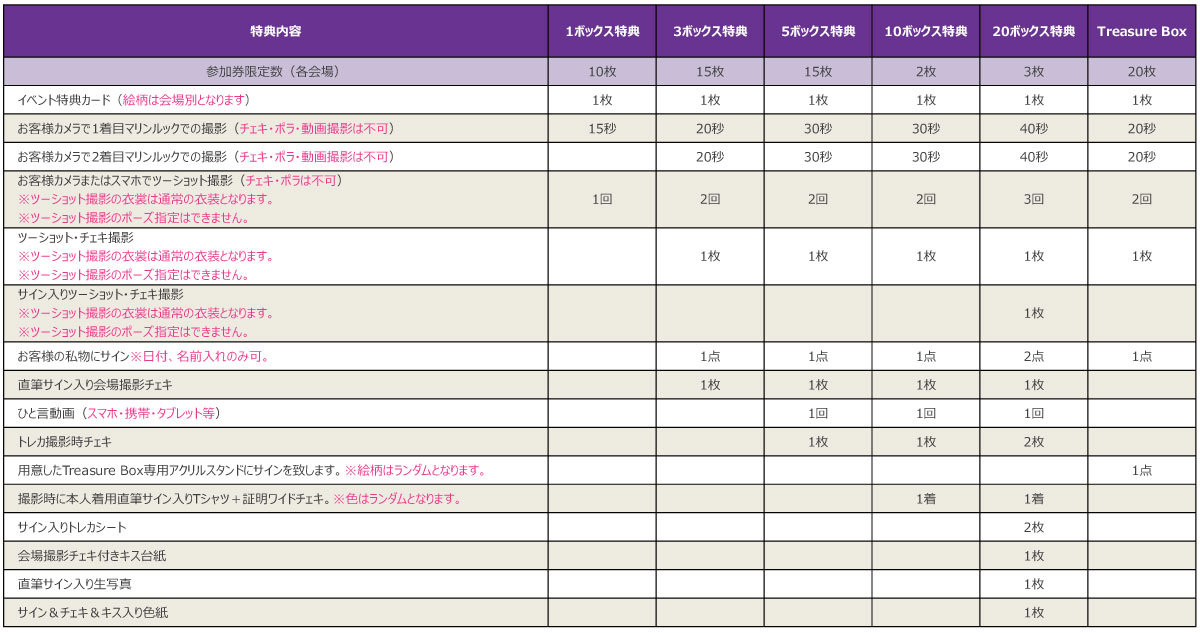Select the 1回 cell in ツーショット撮影 row
Screen dimensions: 1200x633
[602, 199]
